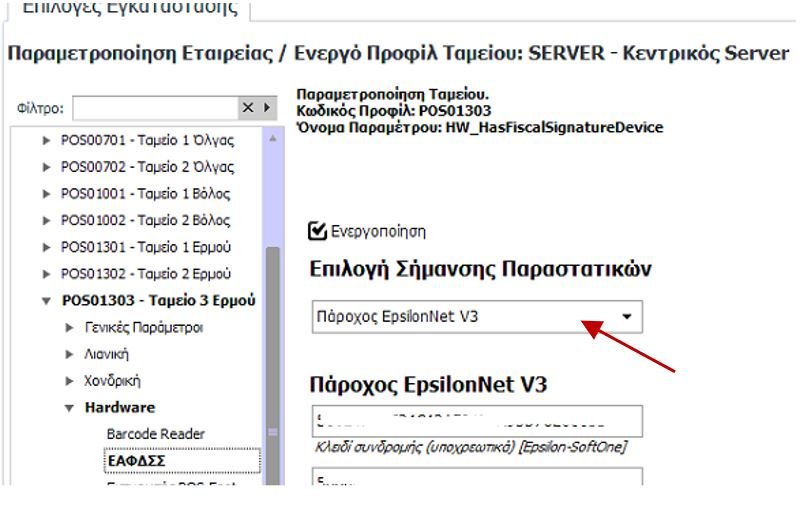The width and height of the screenshot is (804, 512).
Task: Select the ΕΑΦΔΣΣ tree item
Action: 135,461
